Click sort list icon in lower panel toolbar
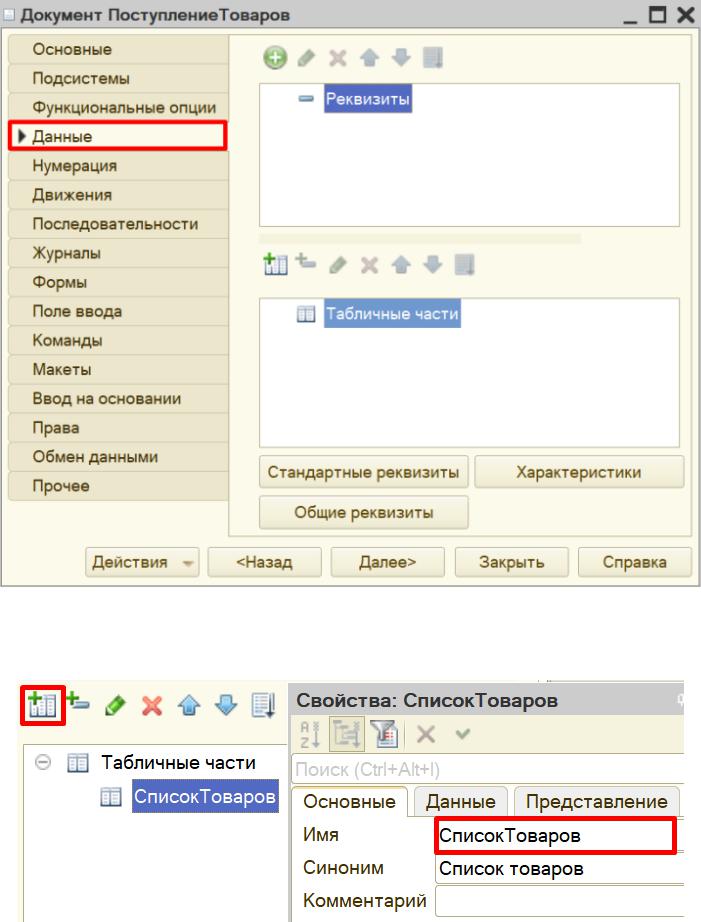The image size is (701, 922). coord(263,704)
